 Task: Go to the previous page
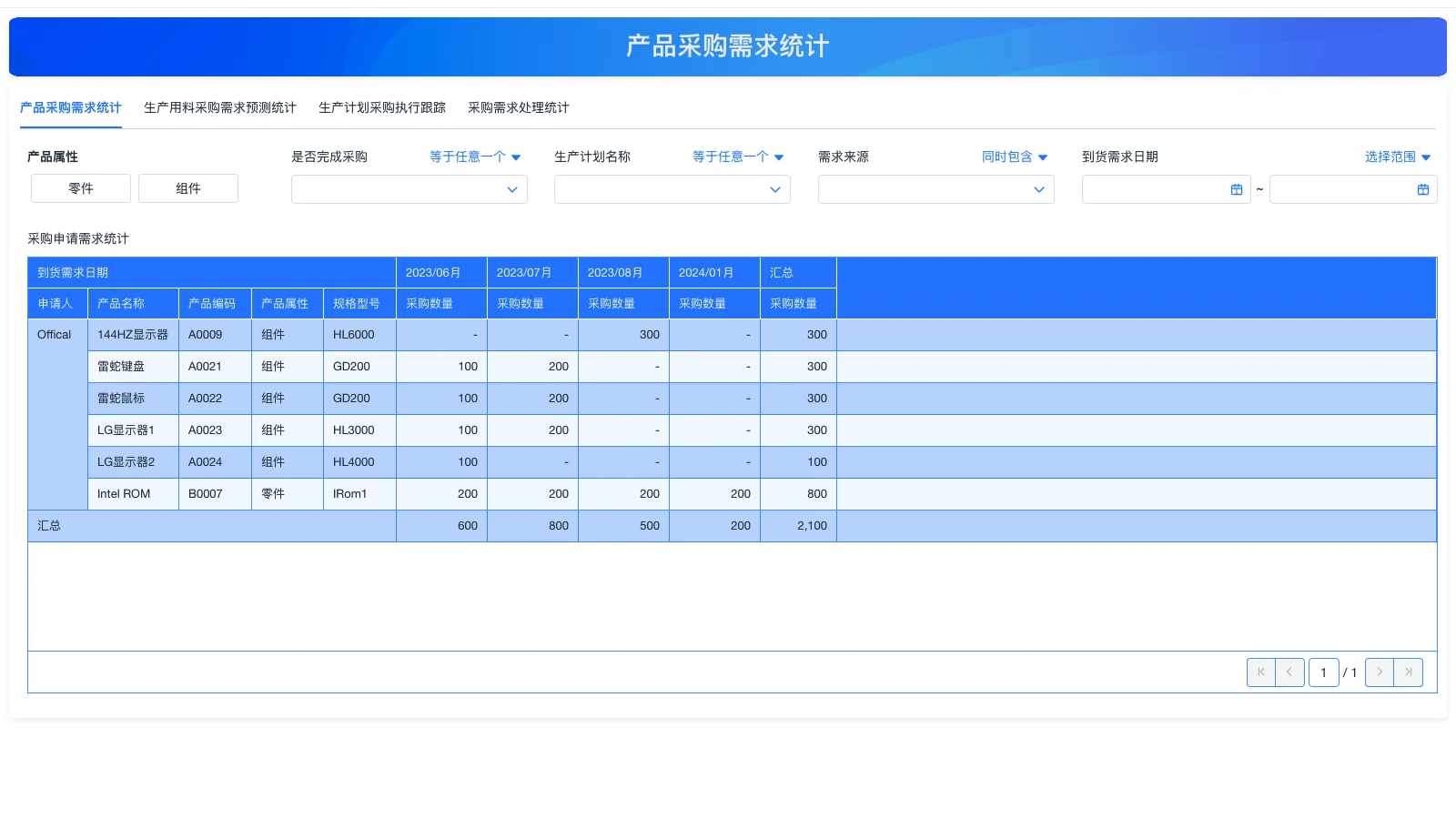(1289, 672)
